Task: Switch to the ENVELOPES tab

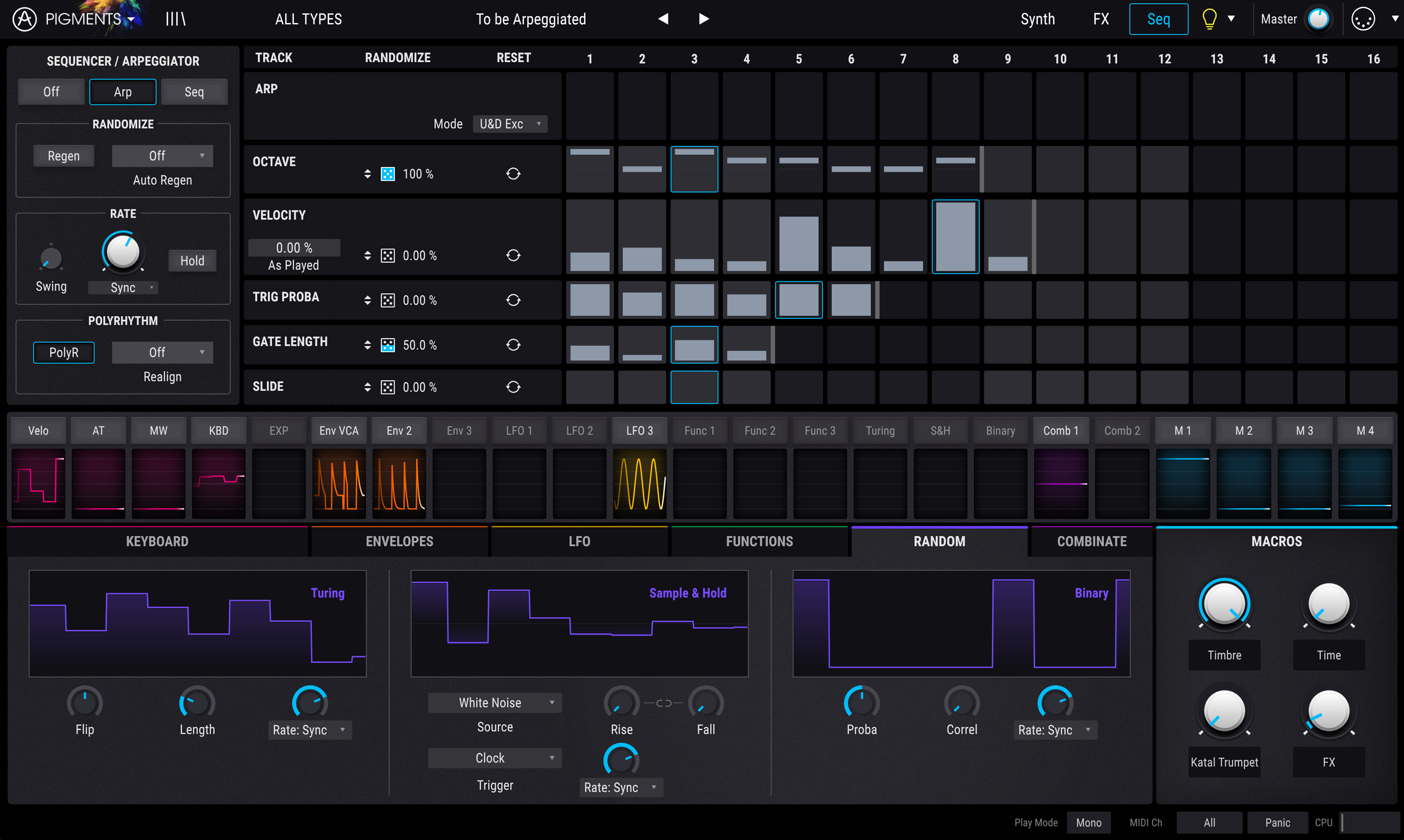Action: (399, 541)
